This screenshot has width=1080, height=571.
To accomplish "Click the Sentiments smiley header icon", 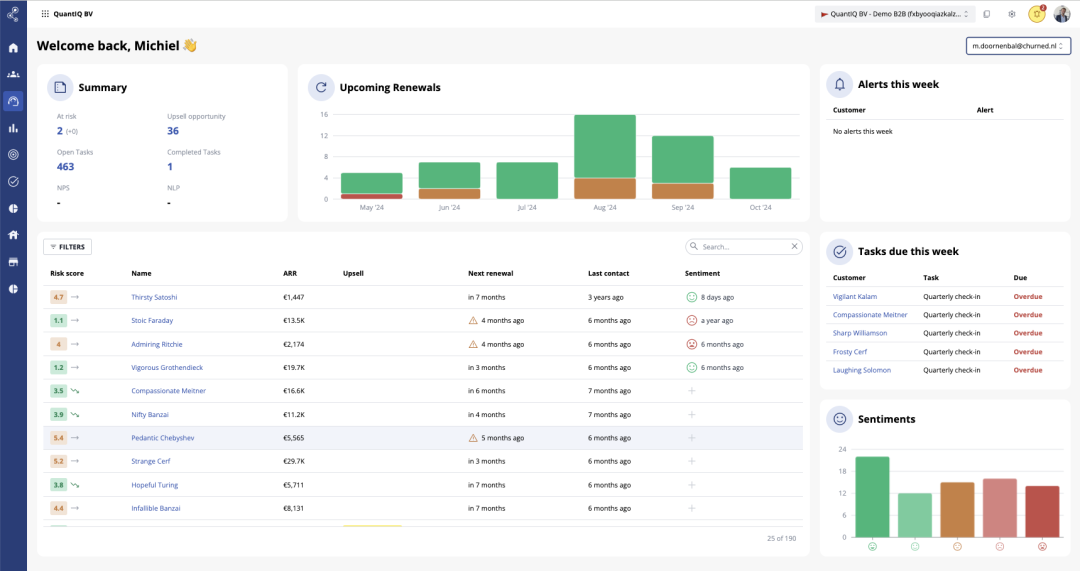I will click(x=840, y=419).
